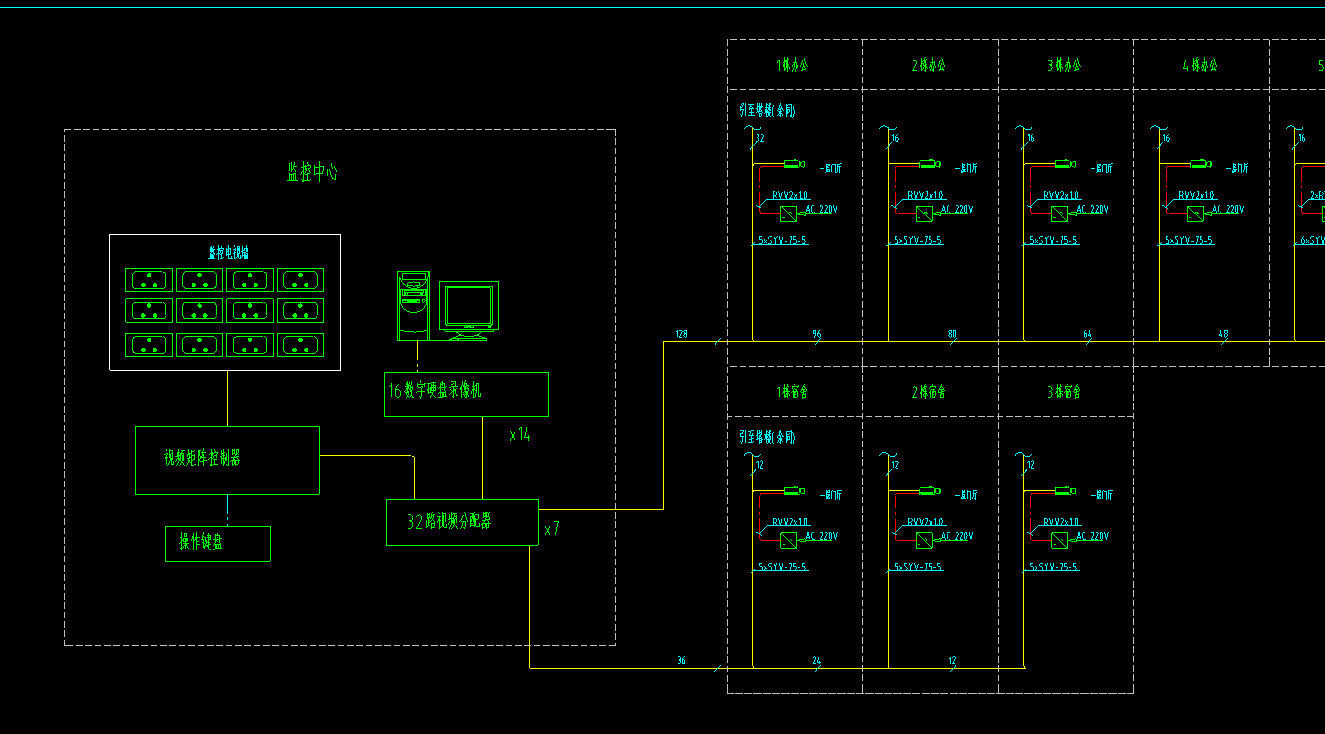
Task: Select 5xSYV-75-5 label in 1栋宿舍
Action: (782, 567)
